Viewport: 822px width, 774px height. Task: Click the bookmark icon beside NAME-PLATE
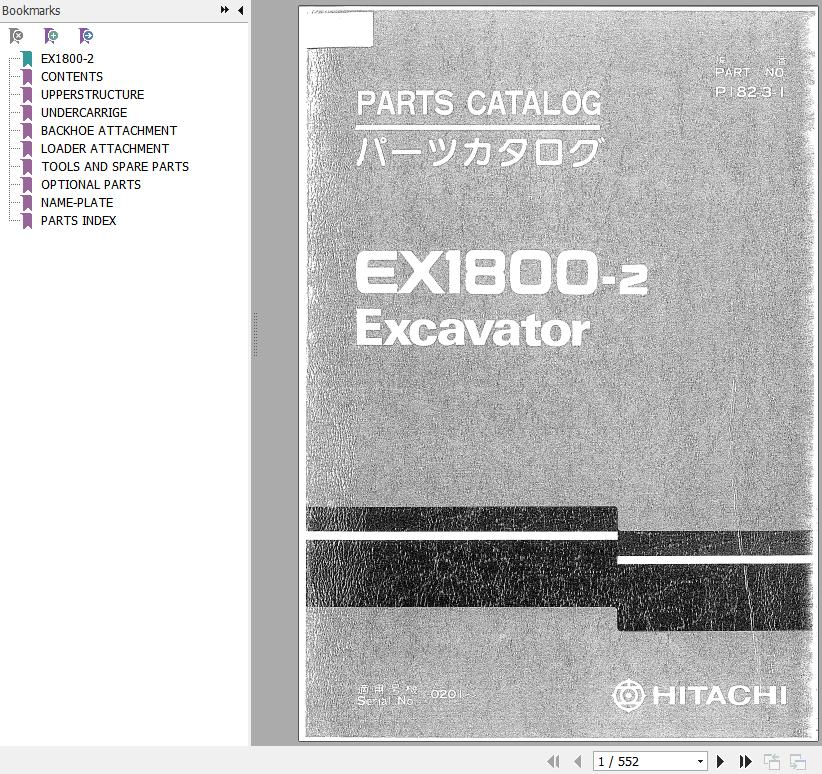27,203
